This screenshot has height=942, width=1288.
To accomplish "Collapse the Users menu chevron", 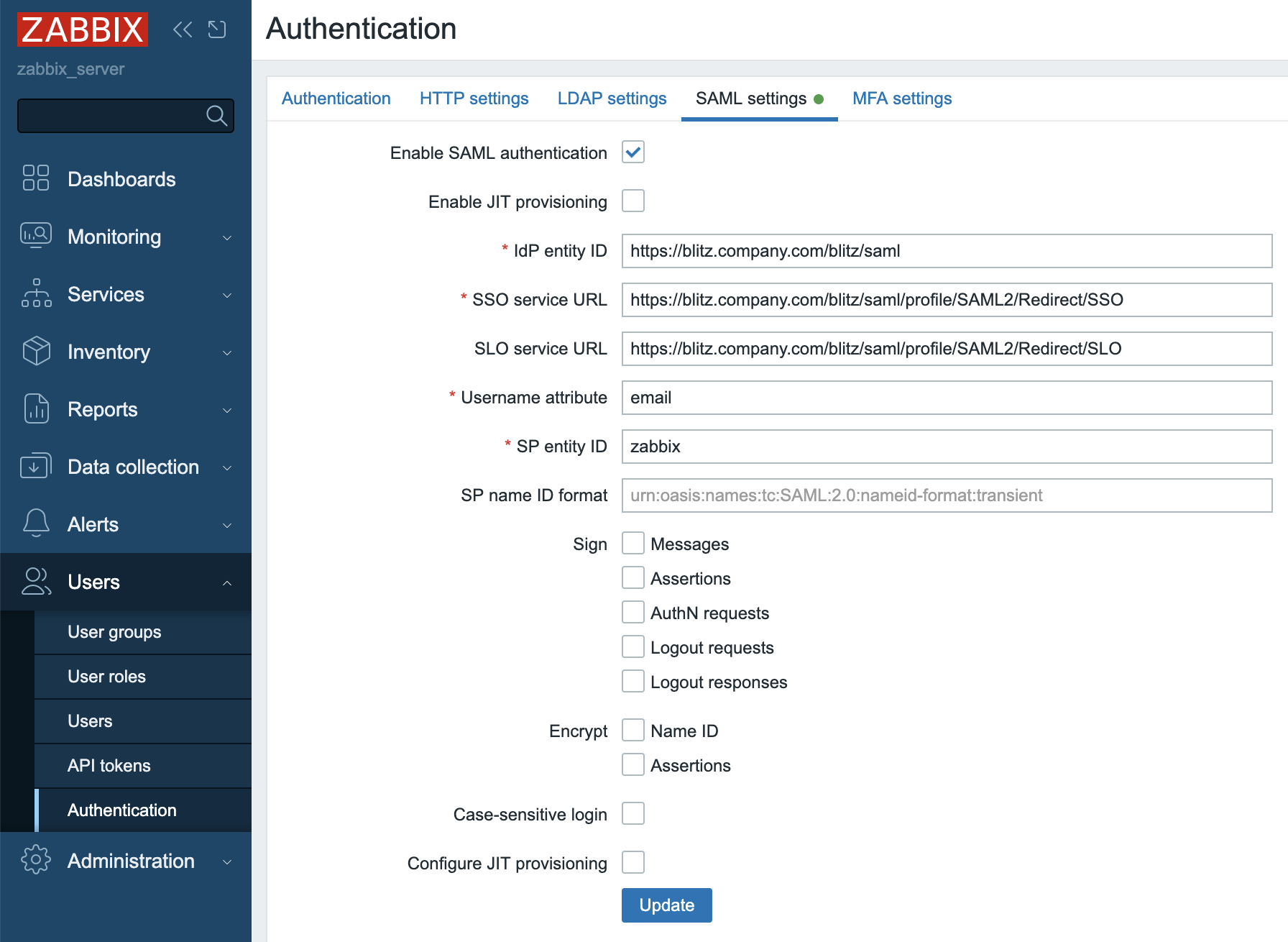I will tap(227, 582).
